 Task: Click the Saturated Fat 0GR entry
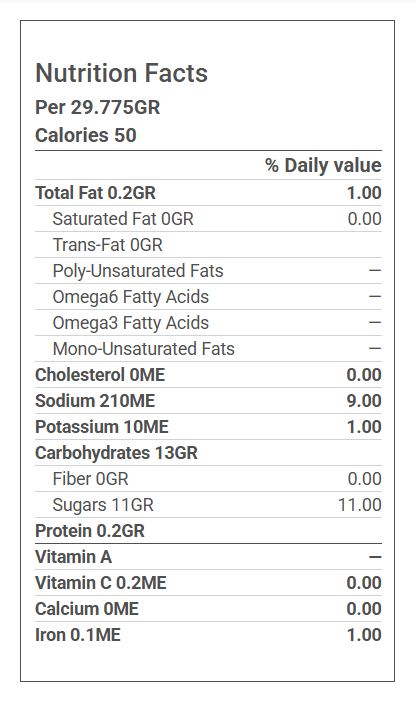pyautogui.click(x=123, y=219)
